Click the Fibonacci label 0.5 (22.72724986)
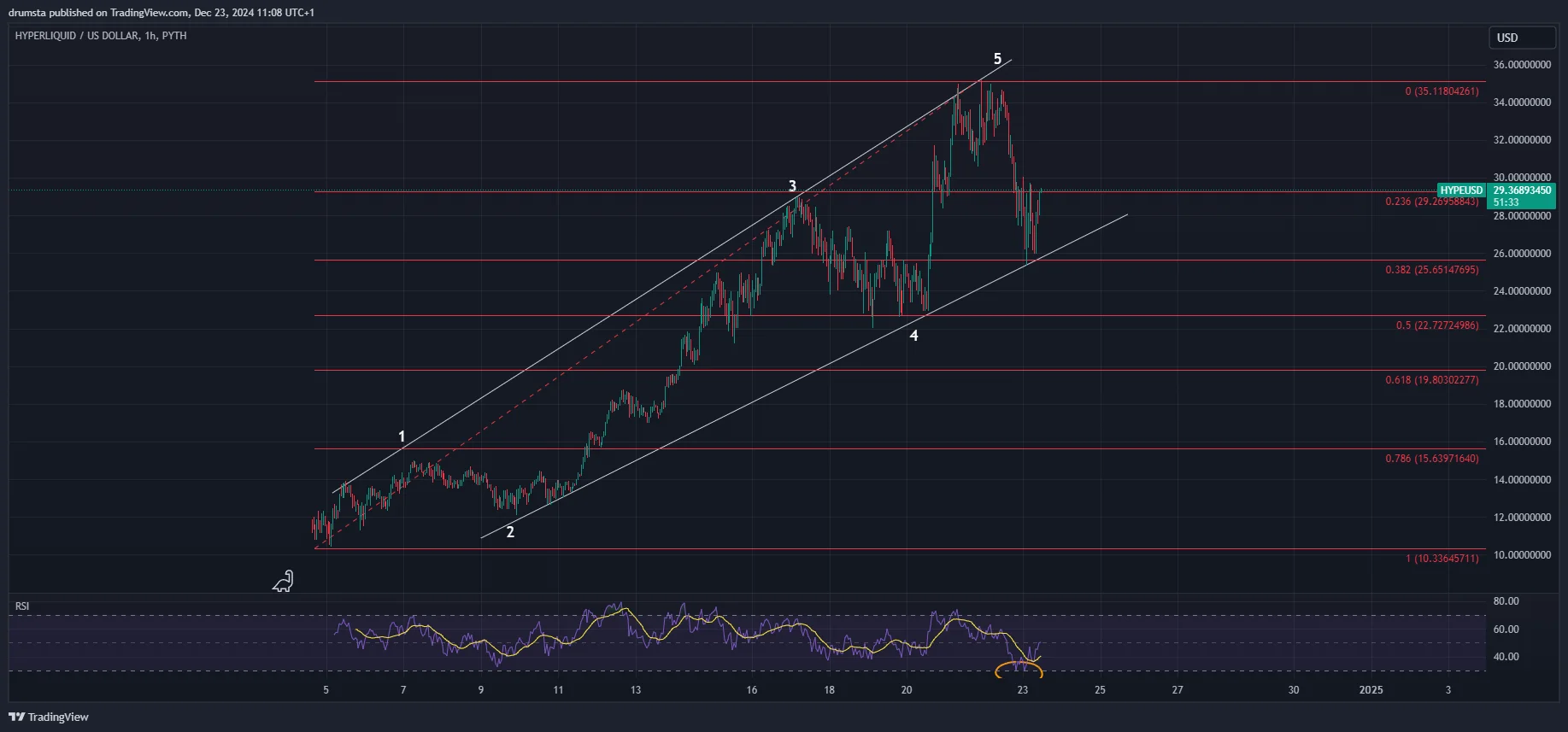This screenshot has width=1568, height=732. (x=1437, y=325)
